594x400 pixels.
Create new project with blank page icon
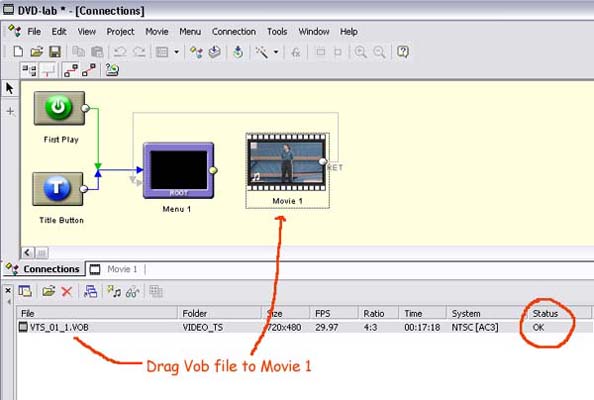(18, 52)
